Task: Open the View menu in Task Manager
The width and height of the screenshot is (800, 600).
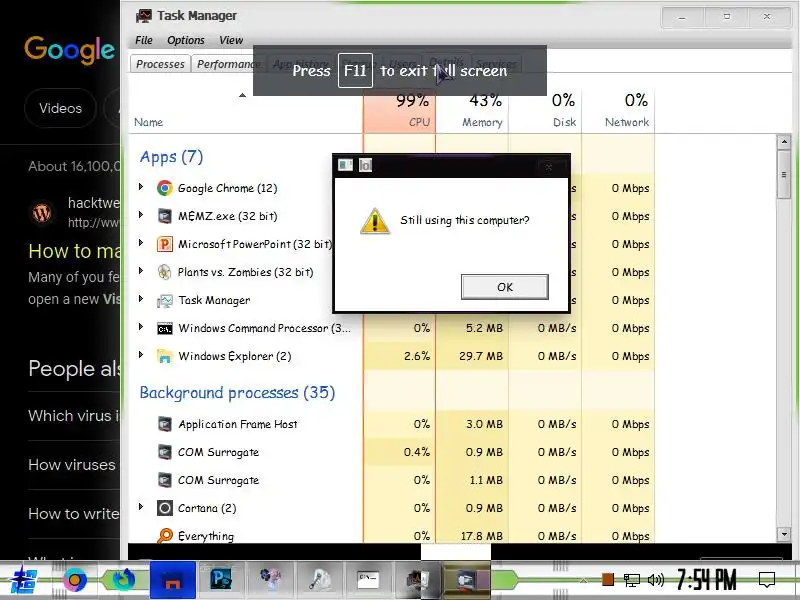Action: (231, 40)
